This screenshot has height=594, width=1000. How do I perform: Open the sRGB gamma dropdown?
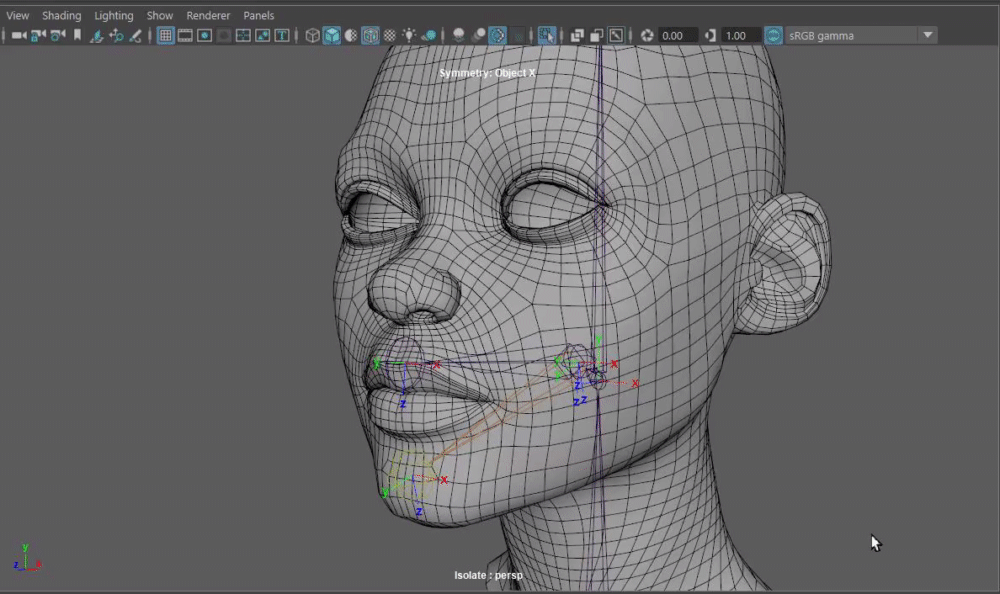point(861,36)
